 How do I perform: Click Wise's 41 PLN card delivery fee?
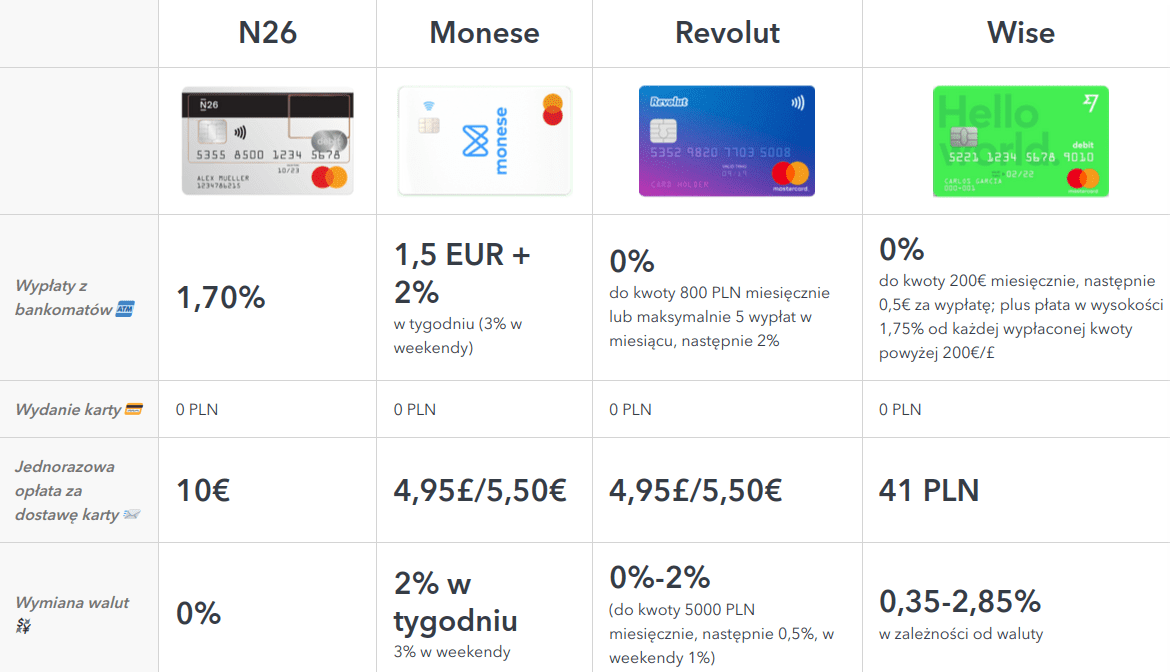pos(929,491)
